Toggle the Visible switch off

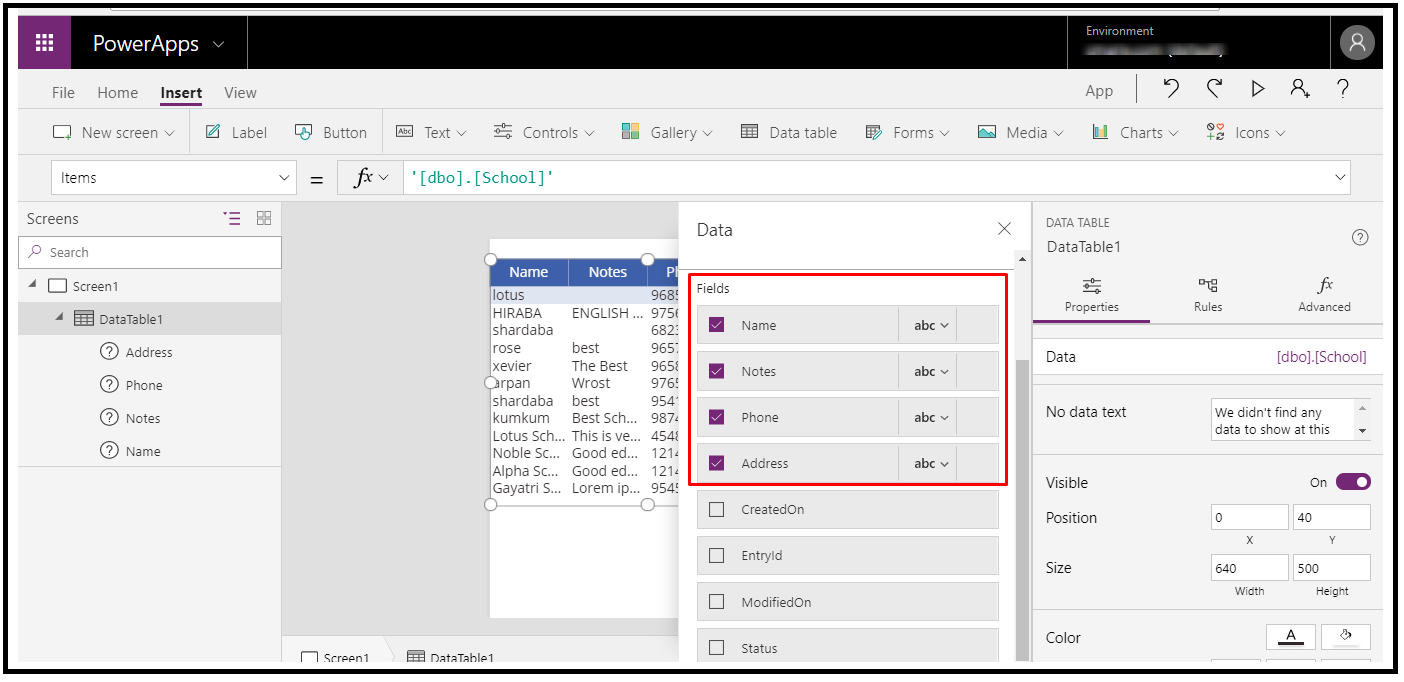tap(1353, 482)
